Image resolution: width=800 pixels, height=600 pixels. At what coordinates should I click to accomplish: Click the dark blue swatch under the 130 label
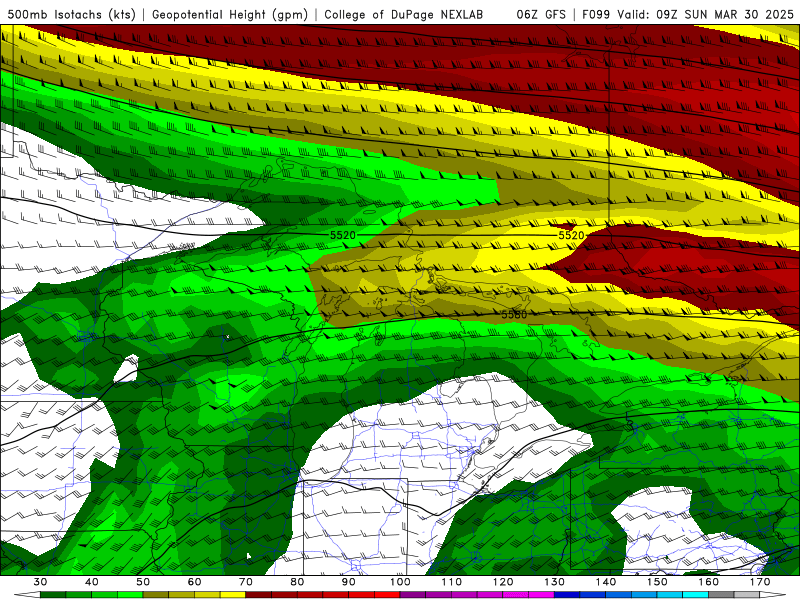click(567, 595)
